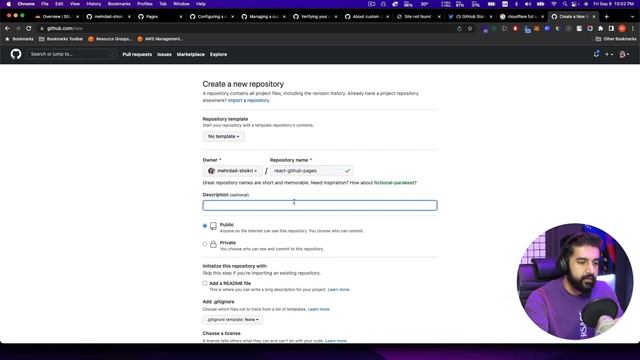
Task: Open the GitHub user avatar dropdown
Action: pyautogui.click(x=624, y=54)
